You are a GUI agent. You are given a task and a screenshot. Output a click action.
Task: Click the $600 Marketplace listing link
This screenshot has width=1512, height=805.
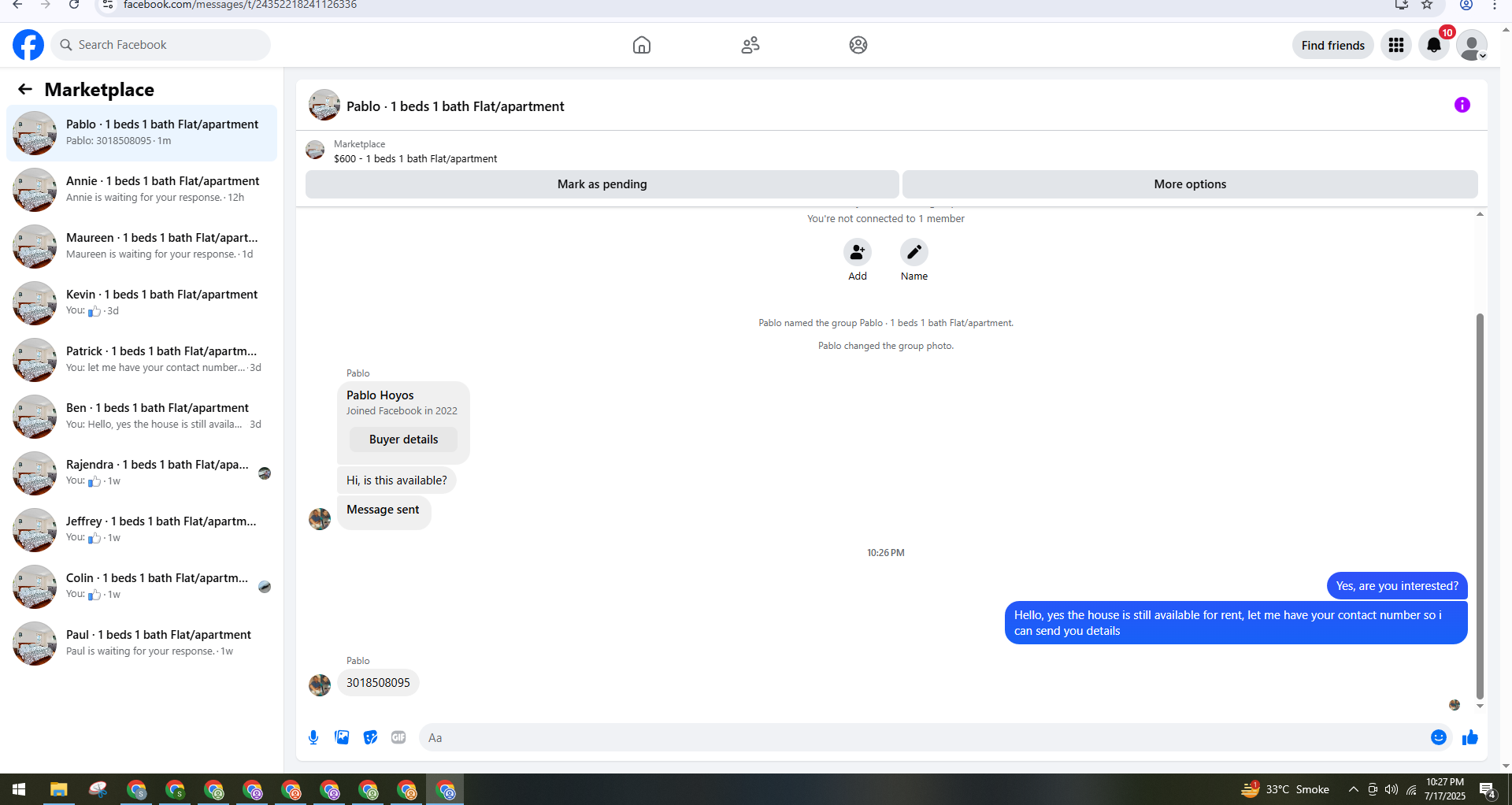415,158
